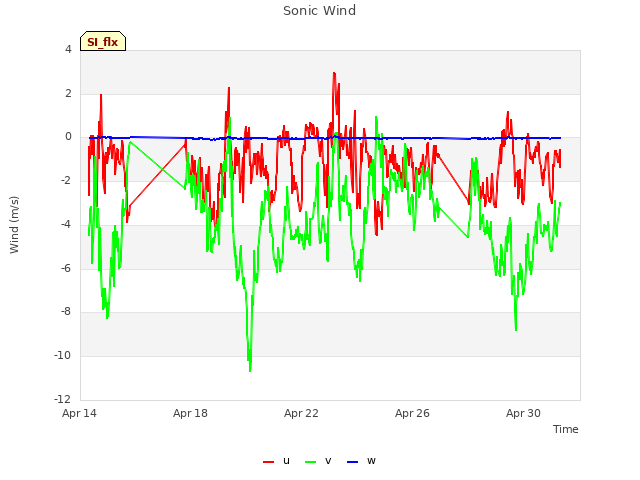This screenshot has width=640, height=480.
Task: Click the Sonic Wind chart title
Action: point(320,11)
